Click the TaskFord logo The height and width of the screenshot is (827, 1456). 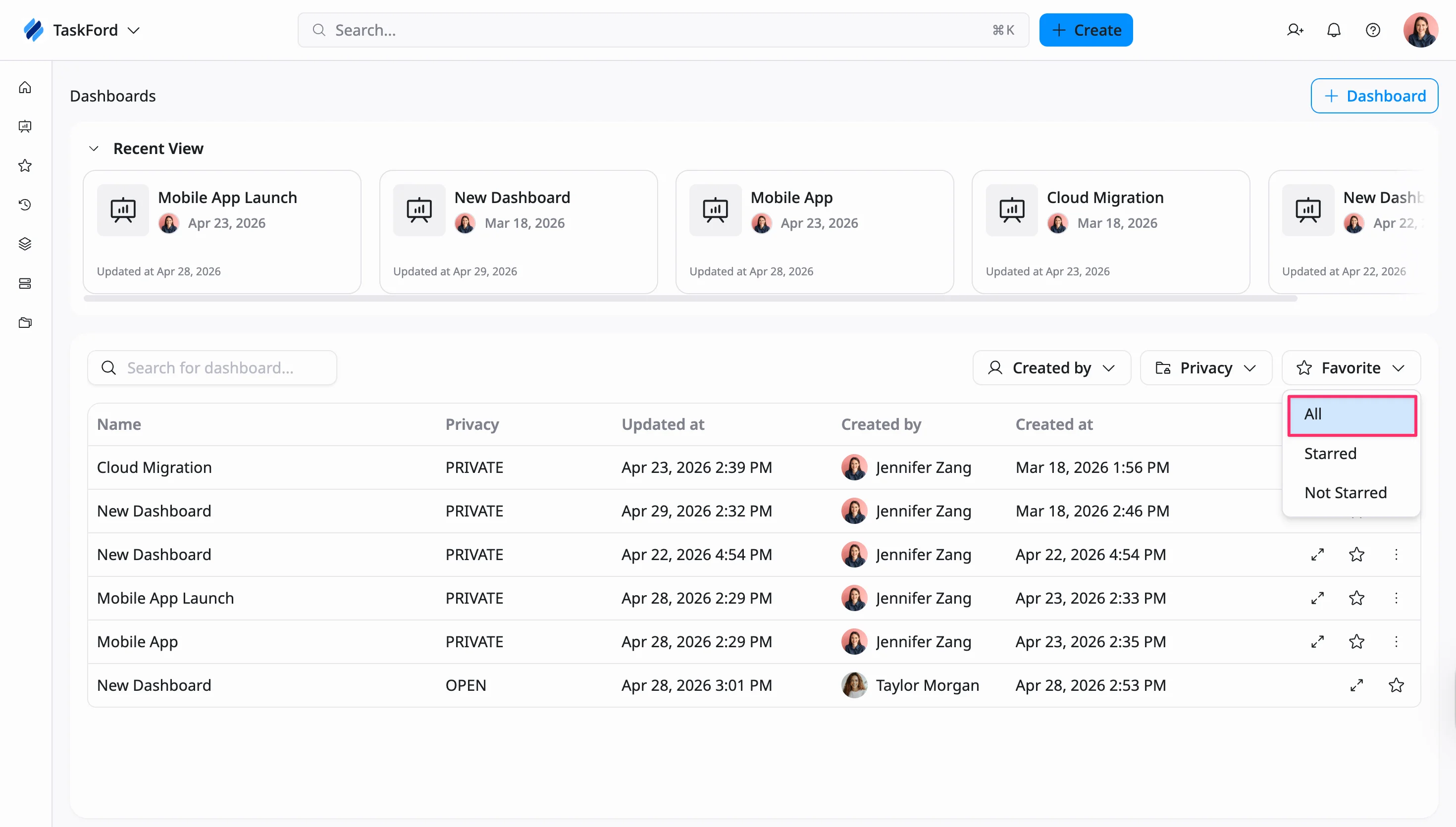tap(34, 30)
